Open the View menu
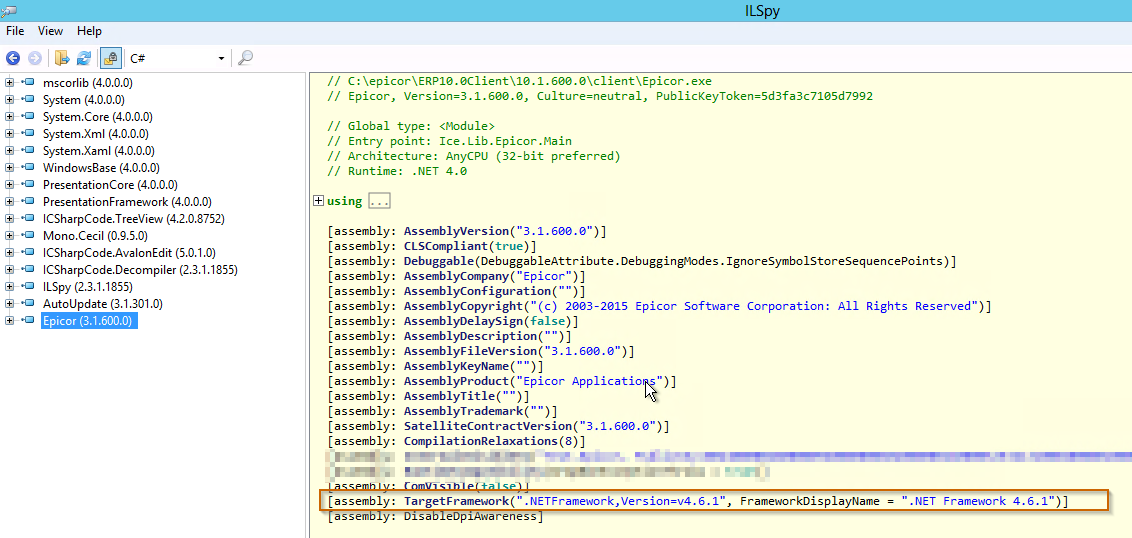This screenshot has height=538, width=1132. [51, 31]
